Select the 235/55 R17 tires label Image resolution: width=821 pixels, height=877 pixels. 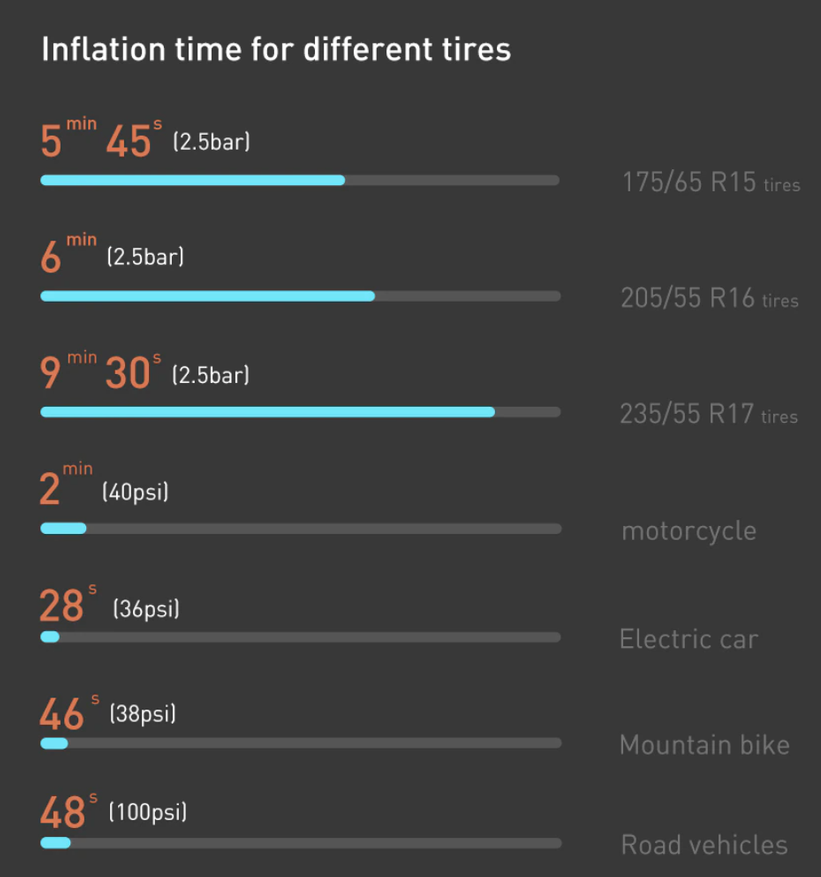click(709, 414)
